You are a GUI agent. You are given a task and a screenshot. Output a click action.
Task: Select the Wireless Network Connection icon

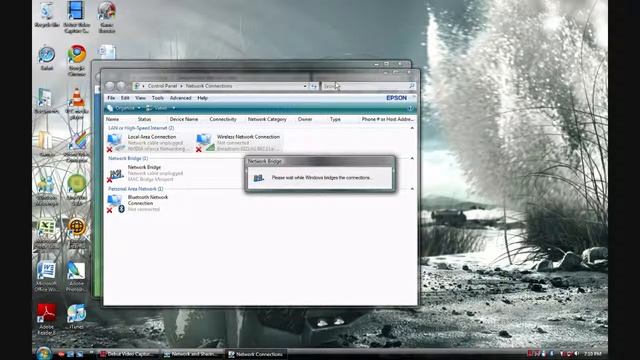[205, 142]
